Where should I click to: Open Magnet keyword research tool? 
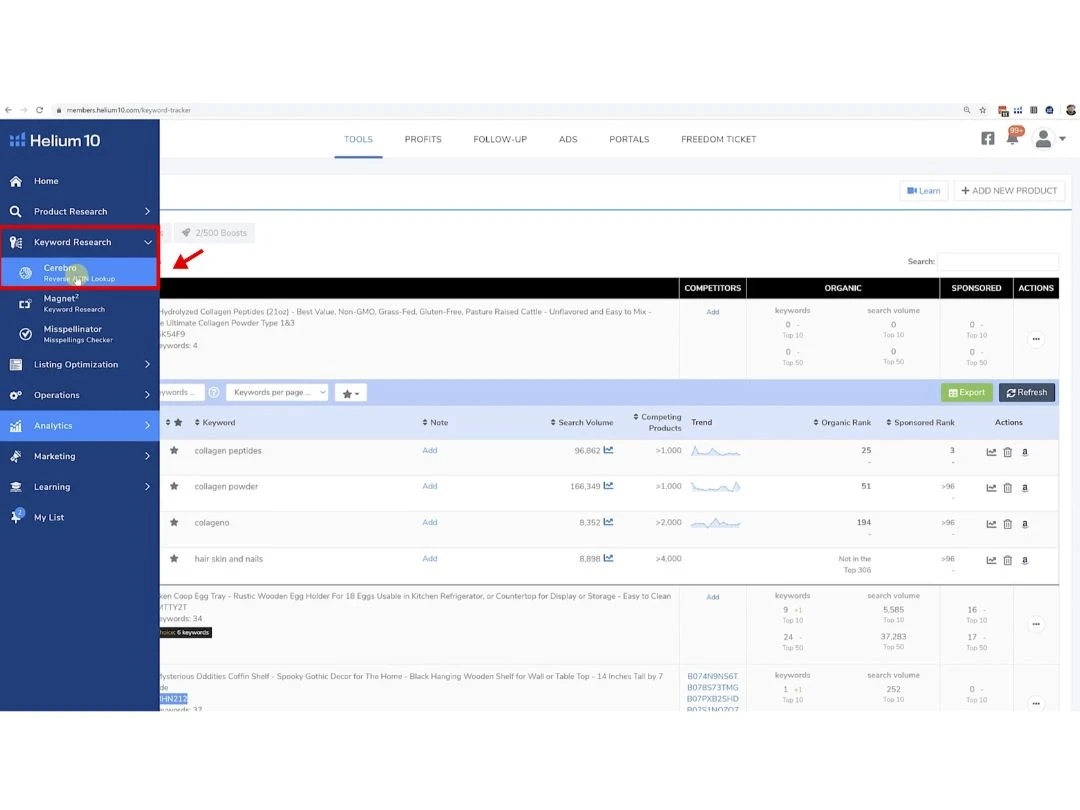click(x=74, y=303)
